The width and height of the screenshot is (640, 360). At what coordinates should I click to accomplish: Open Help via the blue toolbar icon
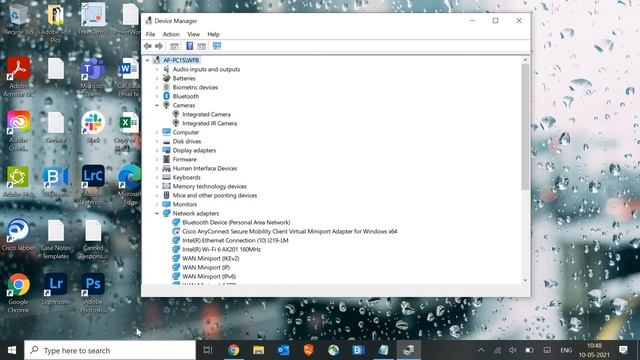pos(189,46)
